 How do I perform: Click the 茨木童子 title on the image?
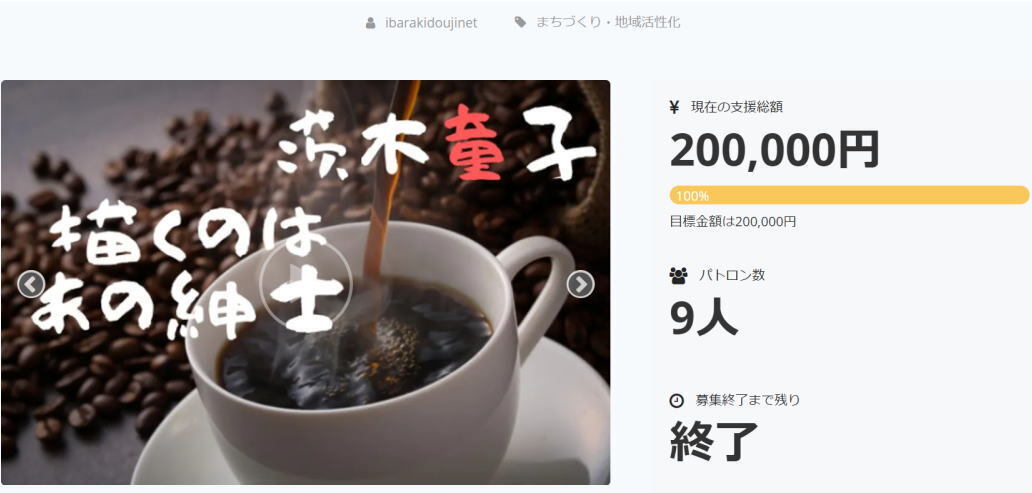pos(436,143)
